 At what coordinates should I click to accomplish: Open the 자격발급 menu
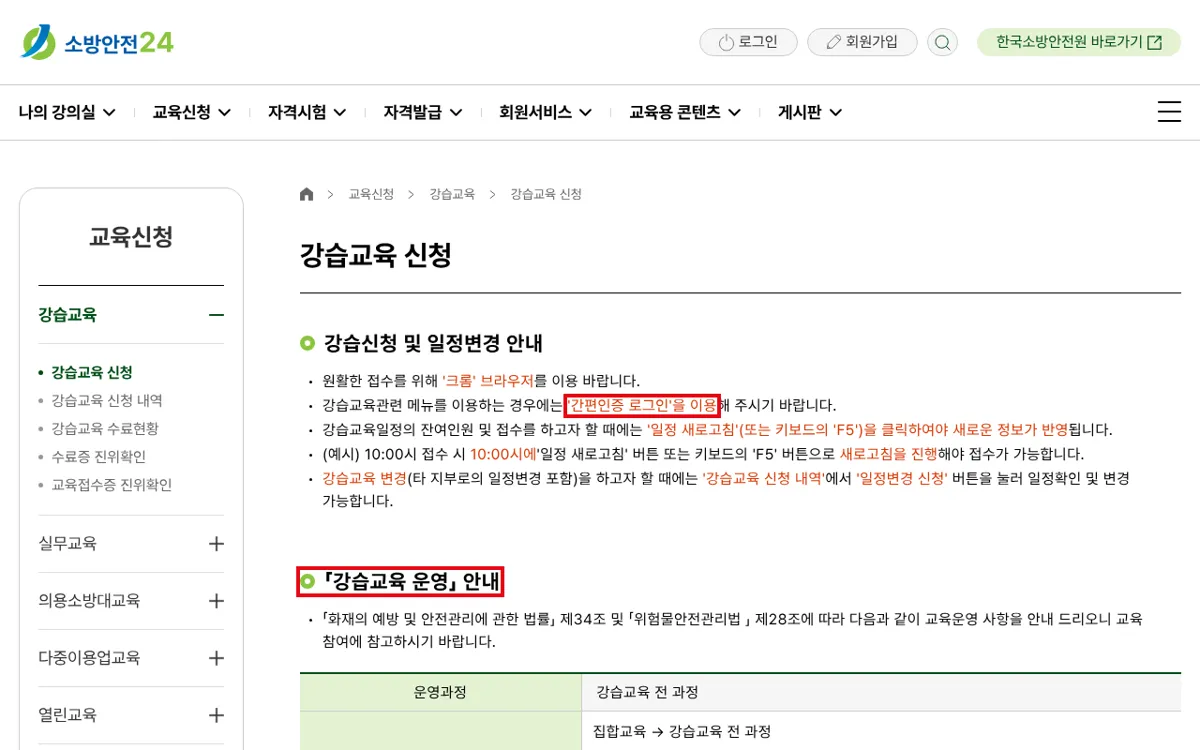click(423, 112)
